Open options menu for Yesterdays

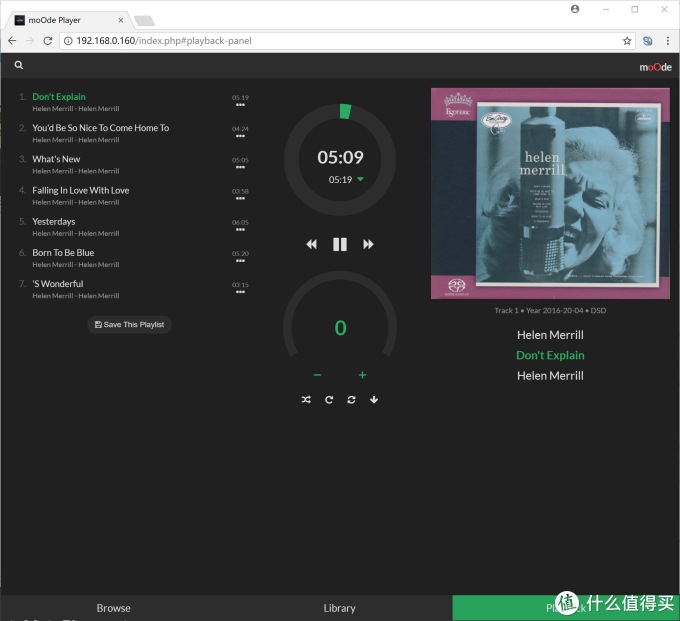coord(240,230)
